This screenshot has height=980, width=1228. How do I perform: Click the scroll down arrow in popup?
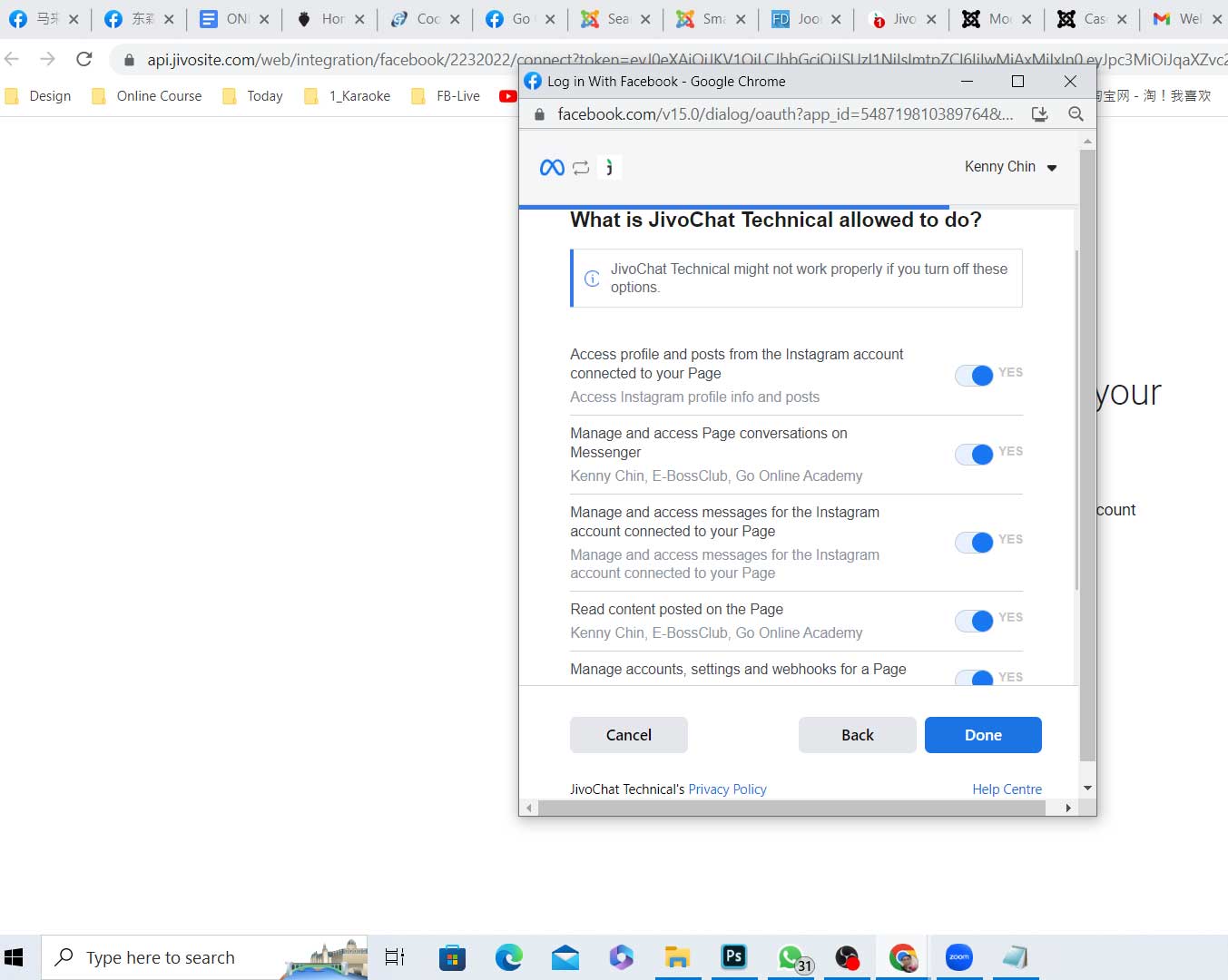[1087, 789]
